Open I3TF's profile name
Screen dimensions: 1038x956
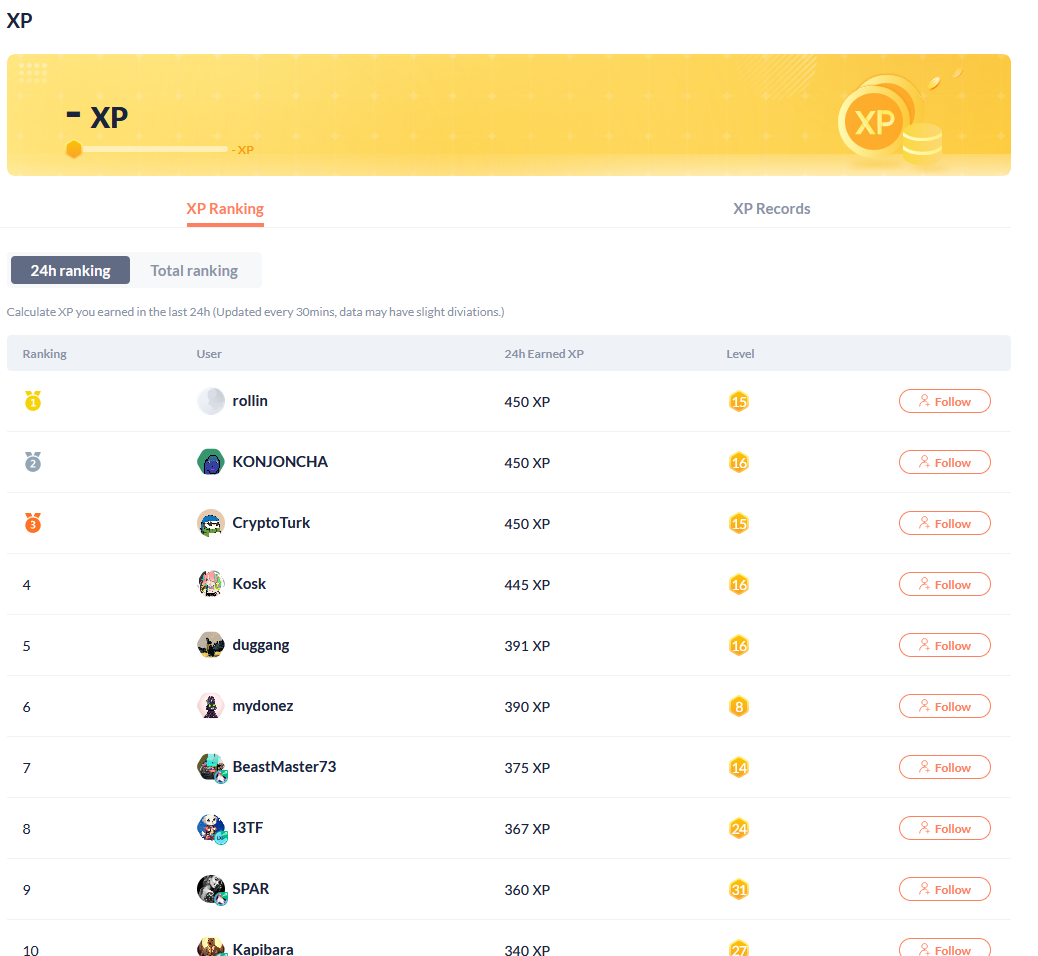pyautogui.click(x=248, y=828)
